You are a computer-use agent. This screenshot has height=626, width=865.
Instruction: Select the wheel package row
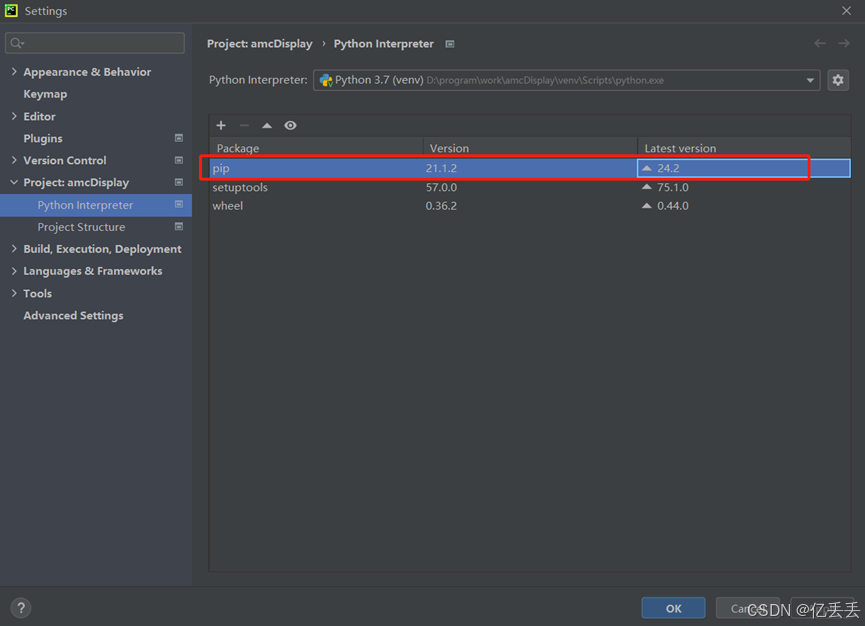coord(530,206)
